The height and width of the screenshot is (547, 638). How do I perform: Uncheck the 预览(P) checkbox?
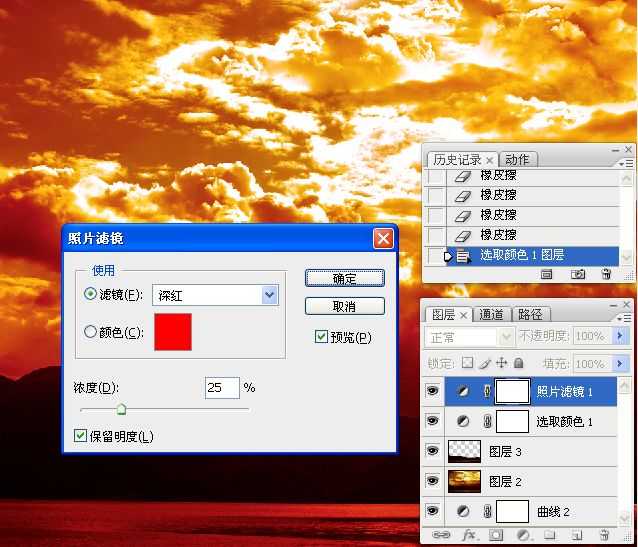point(321,337)
